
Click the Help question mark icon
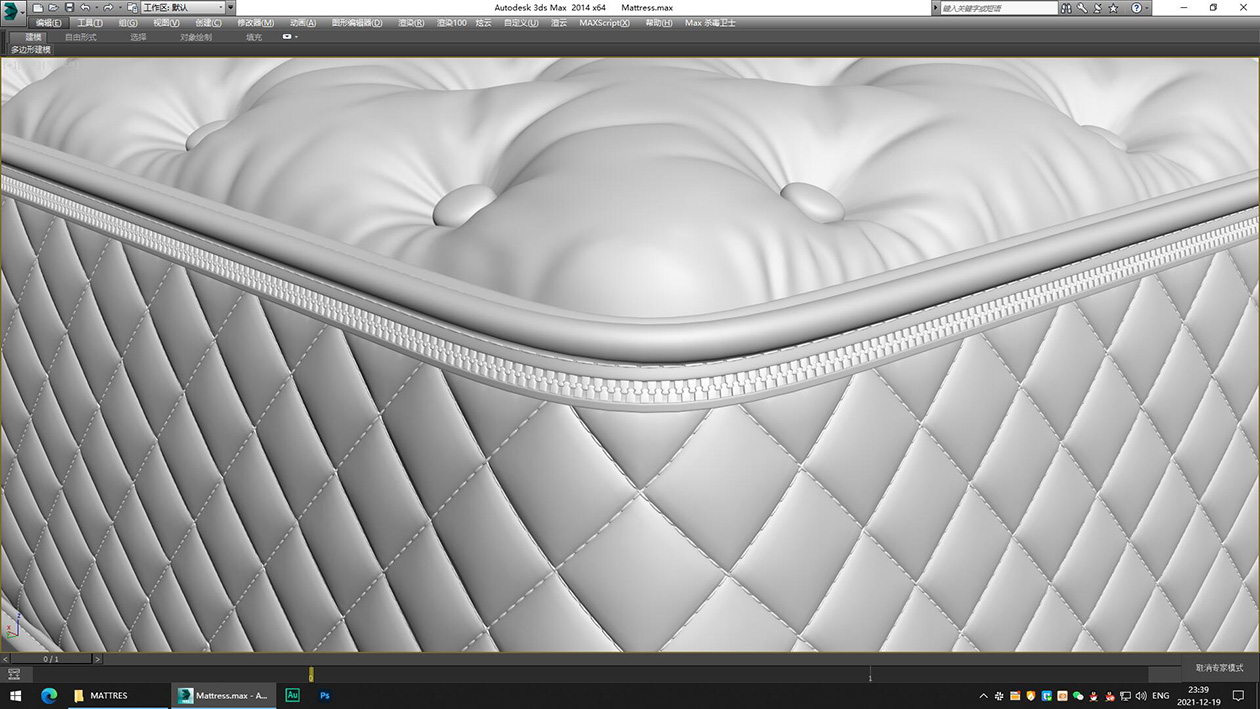pyautogui.click(x=1136, y=8)
